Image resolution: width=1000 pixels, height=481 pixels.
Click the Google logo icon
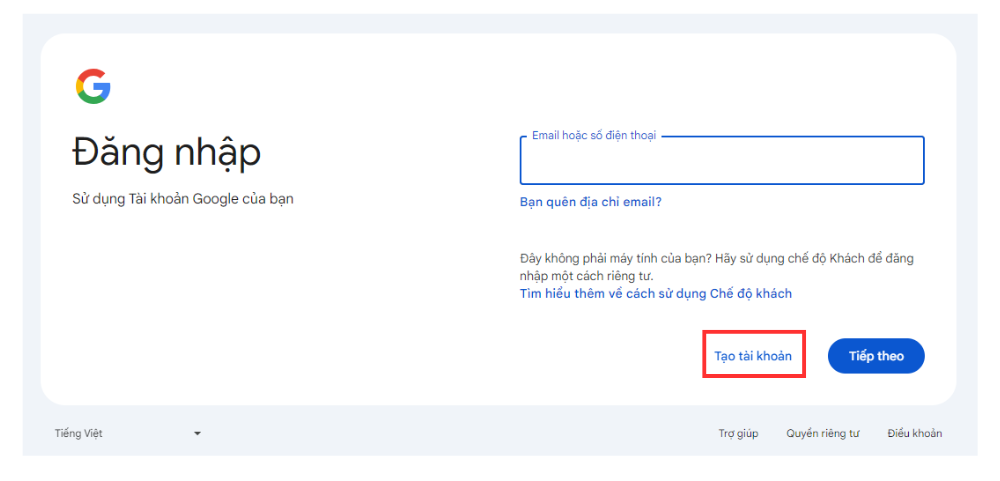(x=93, y=86)
